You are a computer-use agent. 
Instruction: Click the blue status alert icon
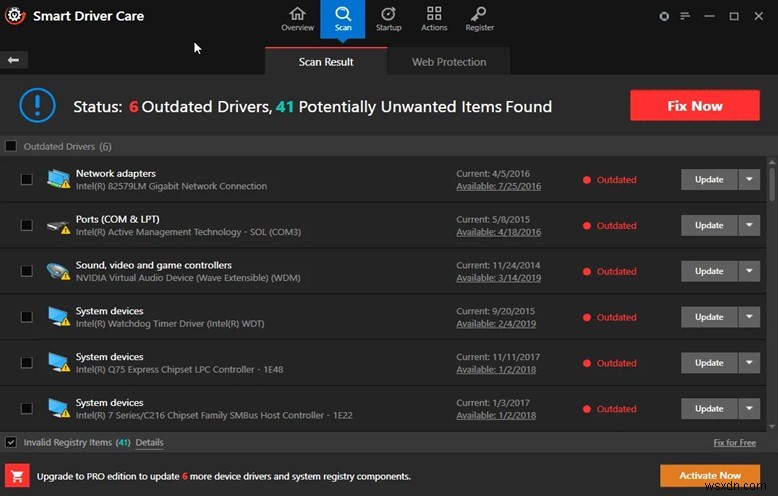[x=37, y=106]
